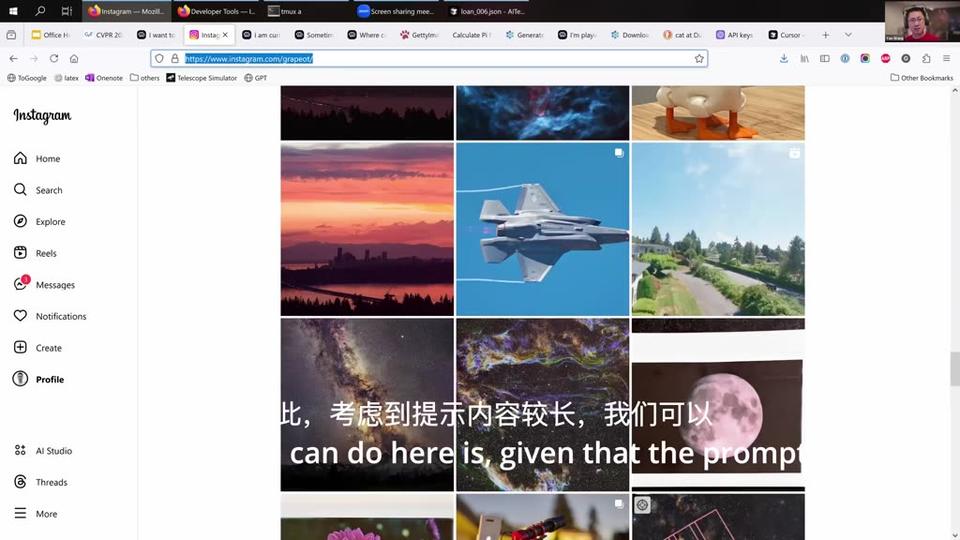Viewport: 960px width, 540px height.
Task: Open the blue nebula post at top
Action: point(542,113)
